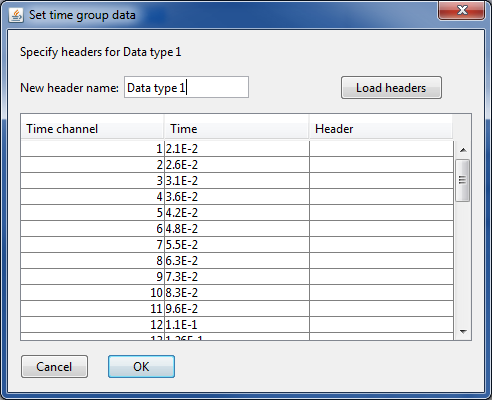Select the Time channel column header
The width and height of the screenshot is (492, 400).
tap(92, 129)
